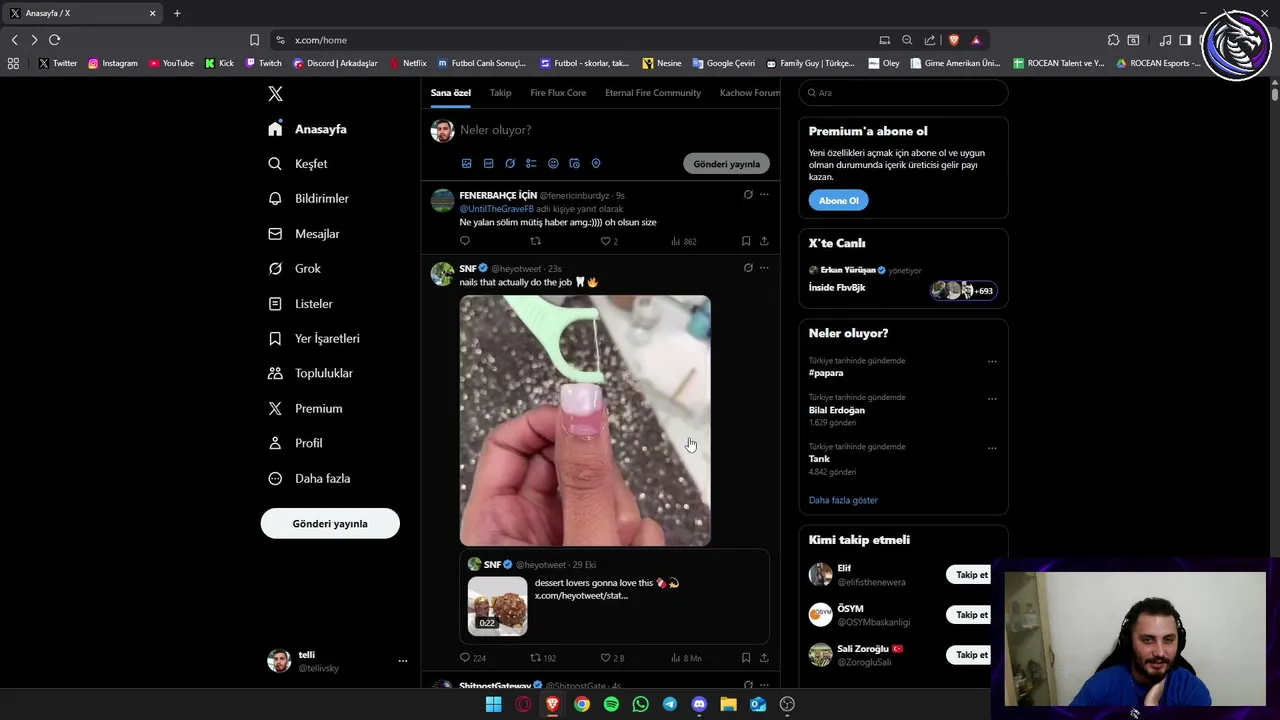Add poll to post
Image resolution: width=1280 pixels, height=720 pixels.
(531, 163)
